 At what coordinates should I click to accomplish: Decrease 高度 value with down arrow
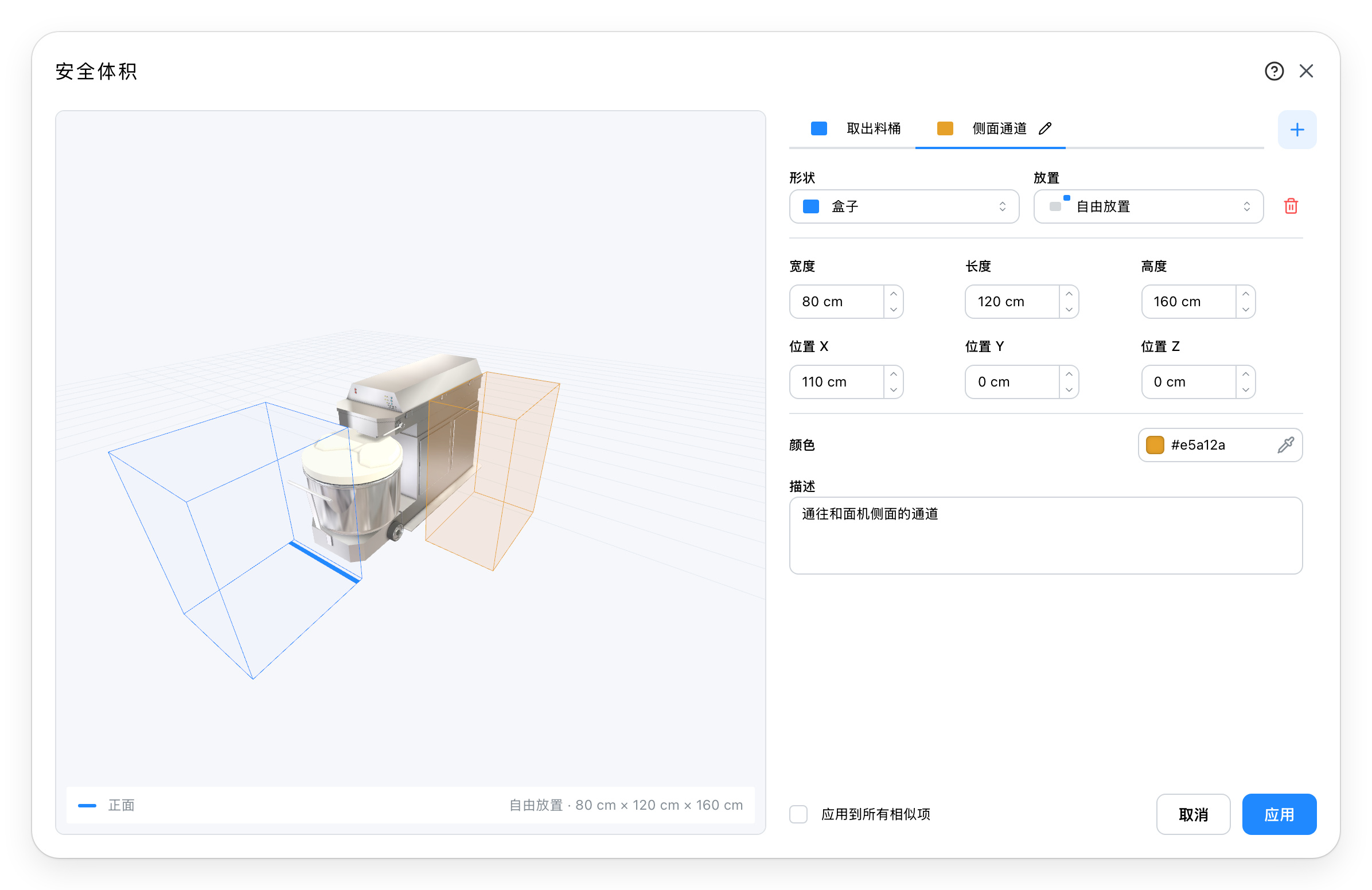point(1245,310)
